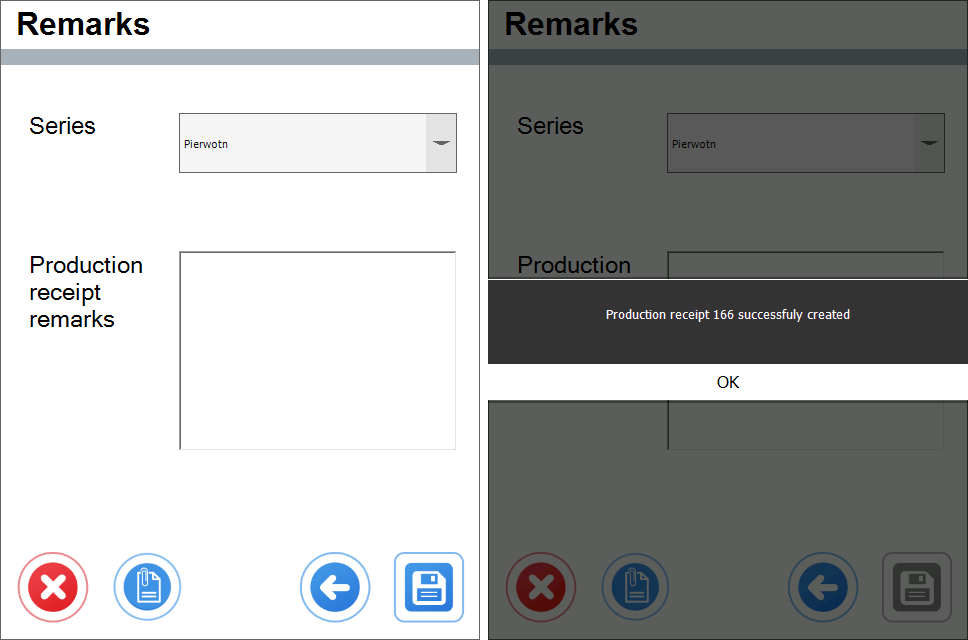Click the dimmed red cancel icon behind the dialog
Viewport: 968px width, 640px height.
tap(541, 587)
